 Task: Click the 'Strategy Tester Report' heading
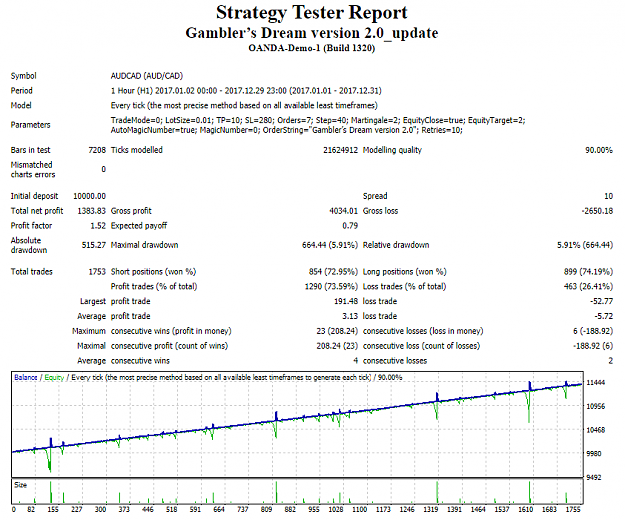click(312, 13)
